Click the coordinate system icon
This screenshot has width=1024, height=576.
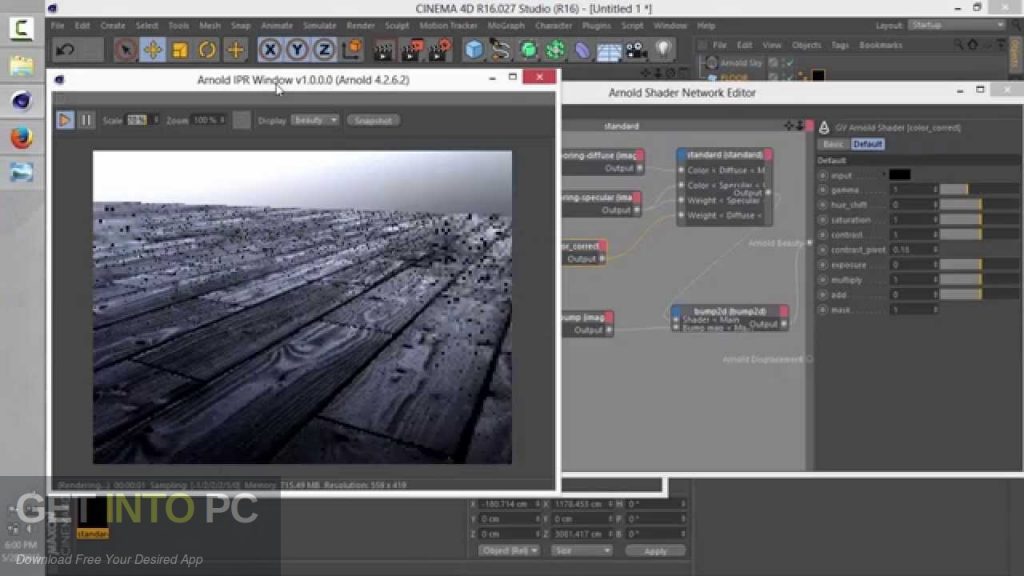(x=352, y=50)
